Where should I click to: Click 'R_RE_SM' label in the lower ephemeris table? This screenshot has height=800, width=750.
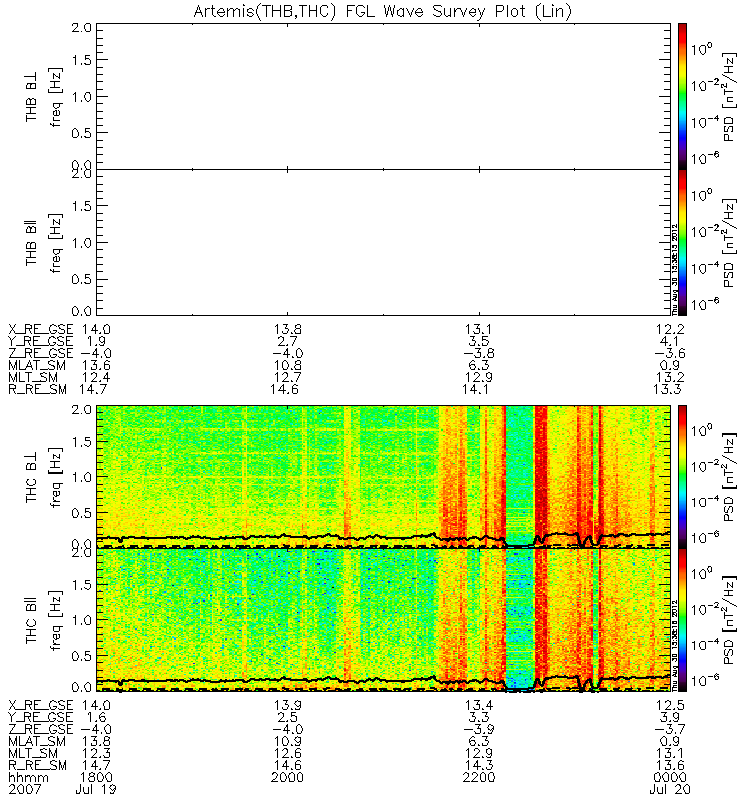[37, 765]
